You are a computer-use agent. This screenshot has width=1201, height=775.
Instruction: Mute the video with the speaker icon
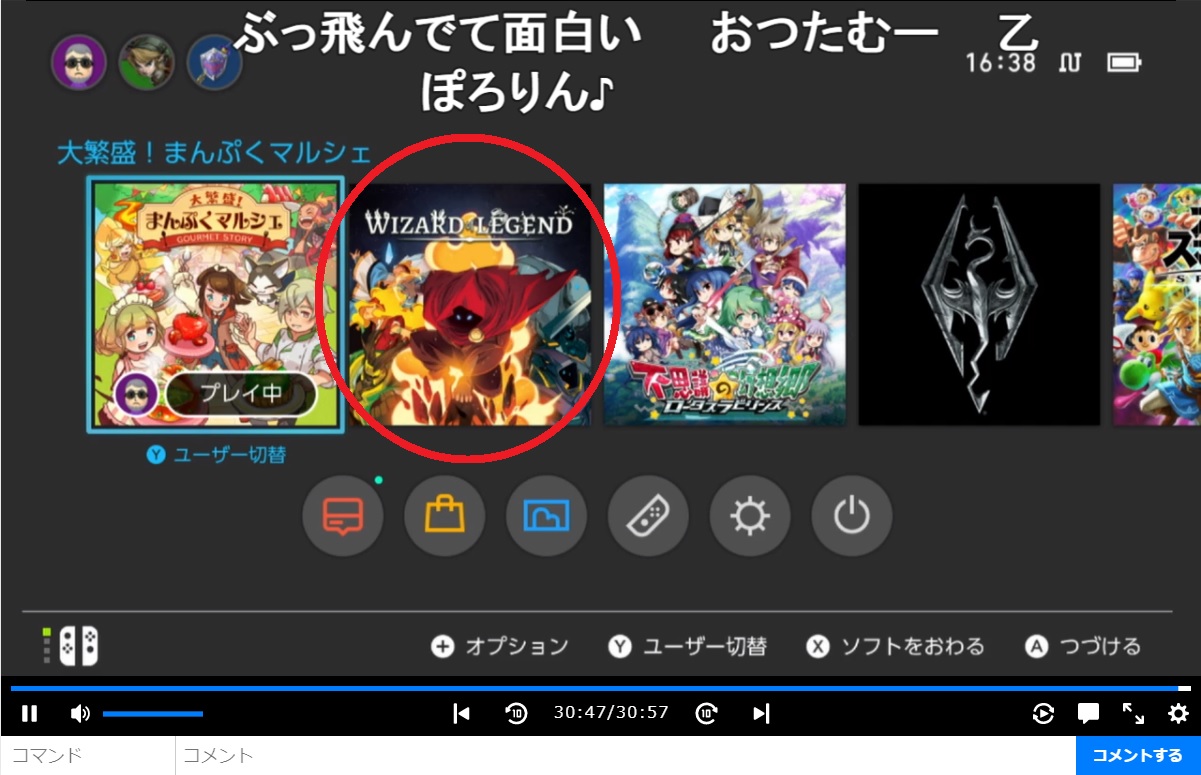pos(80,713)
